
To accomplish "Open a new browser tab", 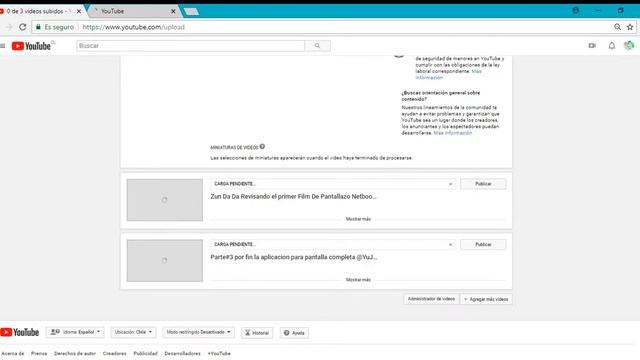I will click(x=191, y=11).
